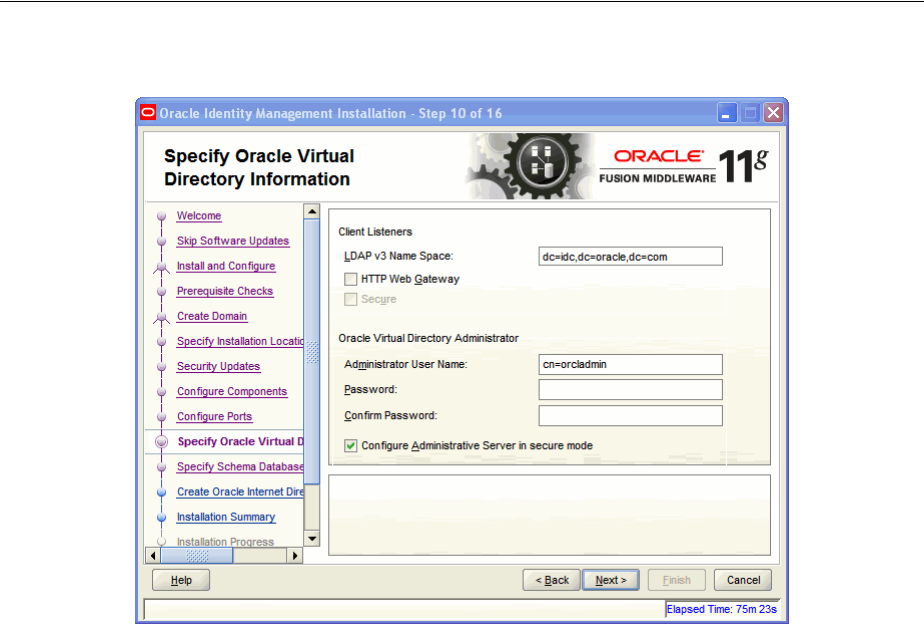Click the Create Domain step marker icon
This screenshot has width=924, height=624.
161,318
